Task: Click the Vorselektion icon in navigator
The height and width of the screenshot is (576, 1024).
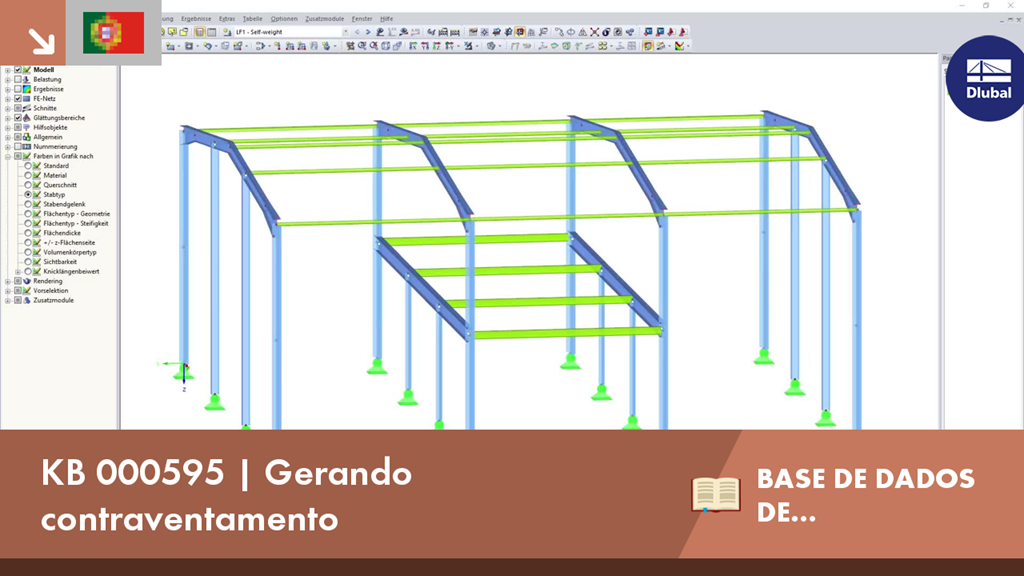Action: point(27,291)
